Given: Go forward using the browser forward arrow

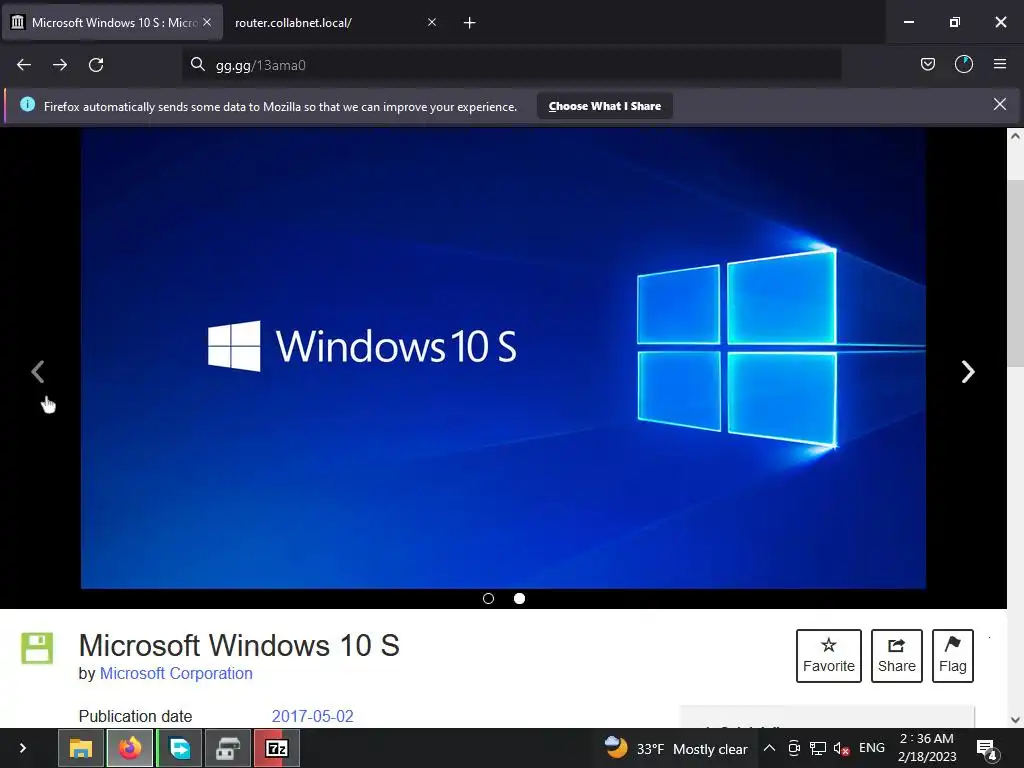Looking at the screenshot, I should [x=60, y=65].
